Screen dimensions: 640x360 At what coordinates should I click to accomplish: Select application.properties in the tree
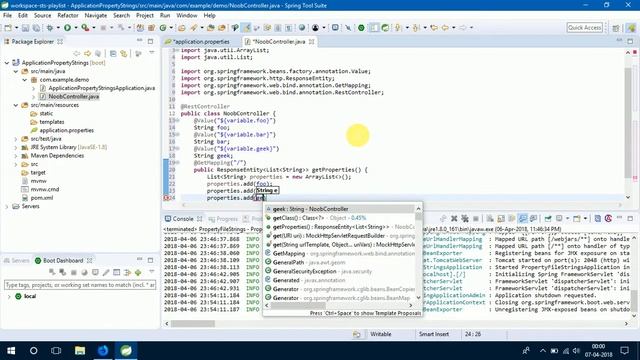coord(67,131)
